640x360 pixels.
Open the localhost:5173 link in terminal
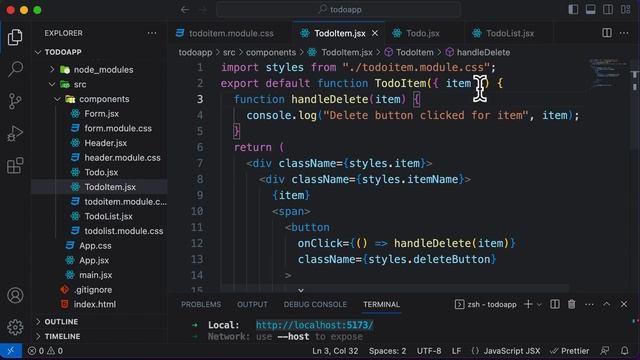(314, 325)
